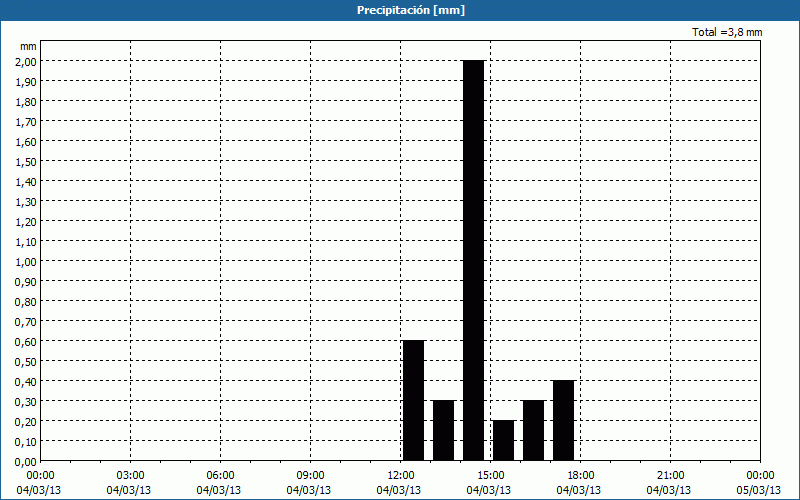Click the 04/03/13 date under 12:00
The width and height of the screenshot is (800, 500).
[399, 490]
